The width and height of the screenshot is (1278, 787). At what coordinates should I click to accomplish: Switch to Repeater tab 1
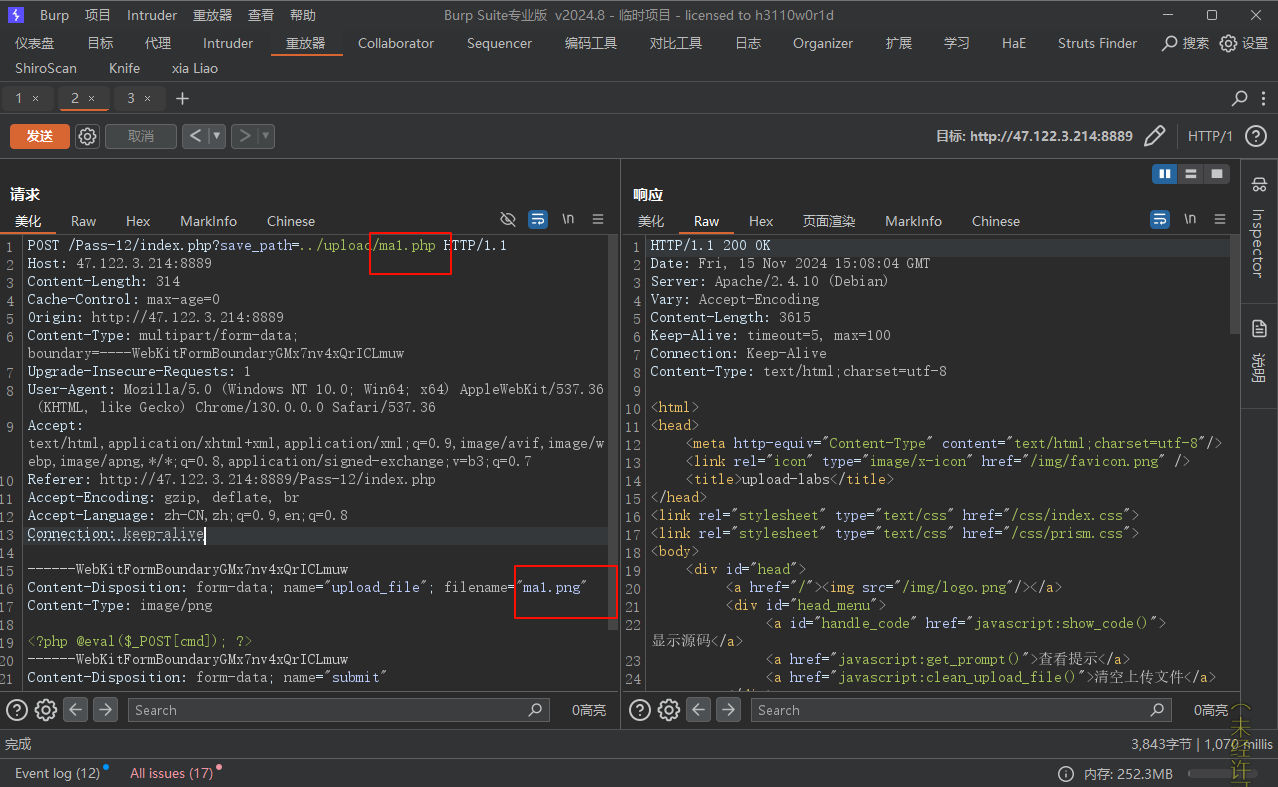18,98
